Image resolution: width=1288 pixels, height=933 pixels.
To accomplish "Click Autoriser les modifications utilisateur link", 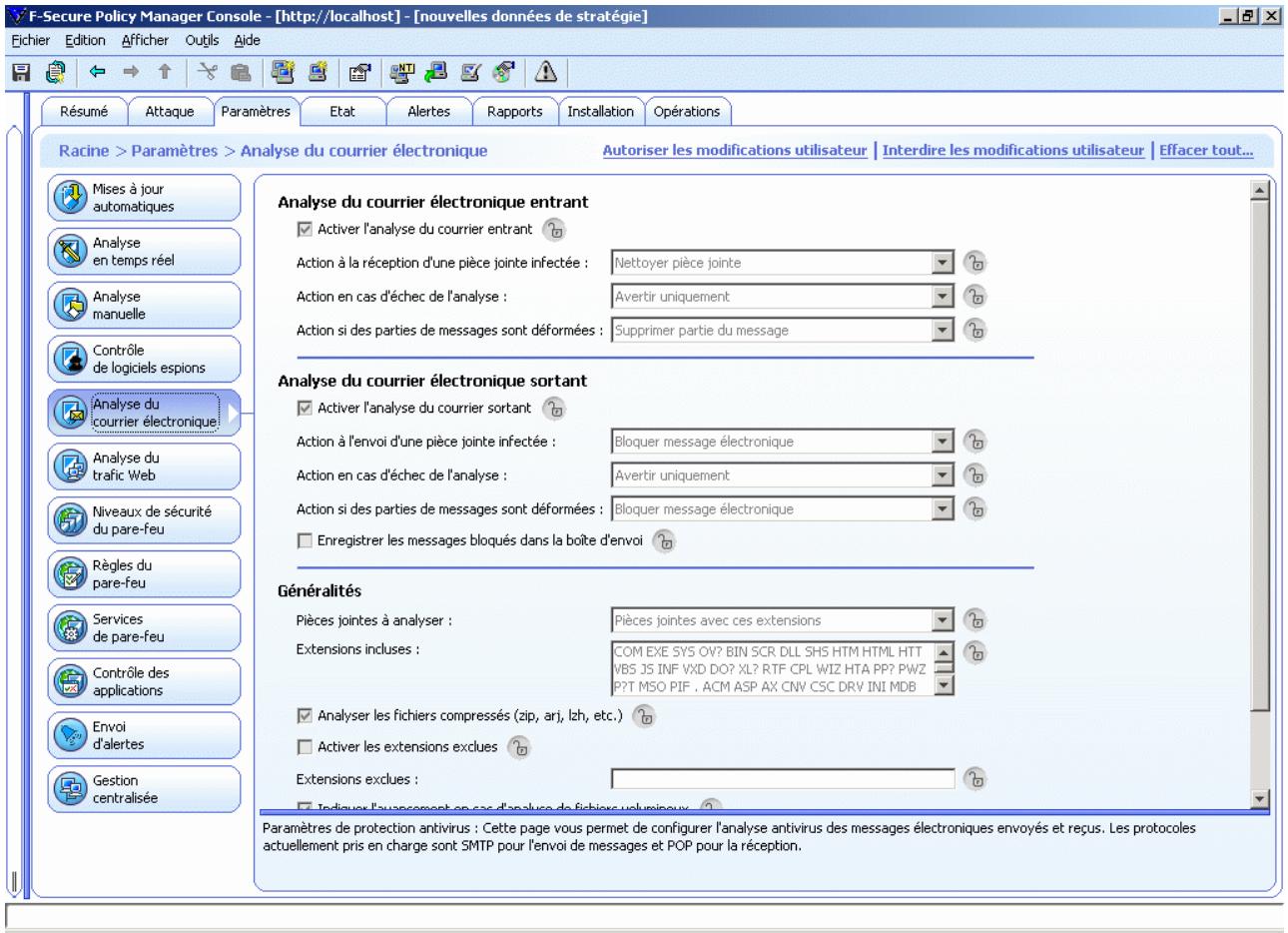I will pyautogui.click(x=735, y=151).
